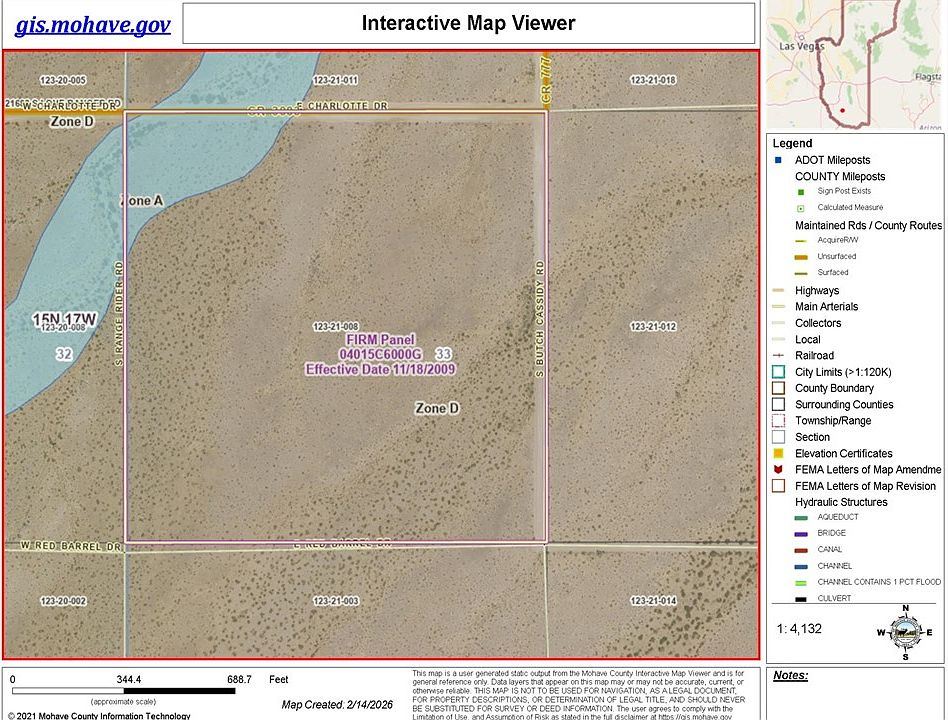Click the City Limits legend box
This screenshot has height=720, width=948.
click(779, 372)
